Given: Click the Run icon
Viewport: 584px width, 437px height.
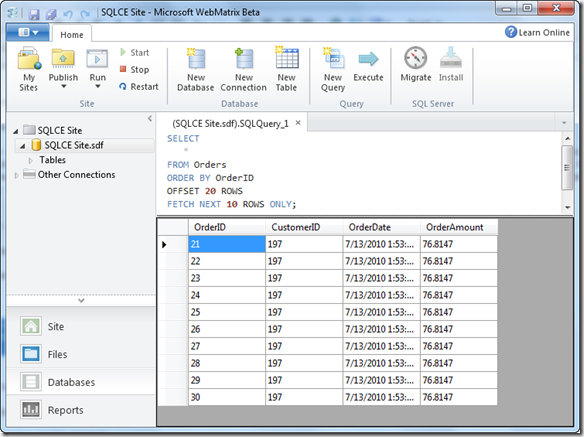Looking at the screenshot, I should tap(97, 58).
